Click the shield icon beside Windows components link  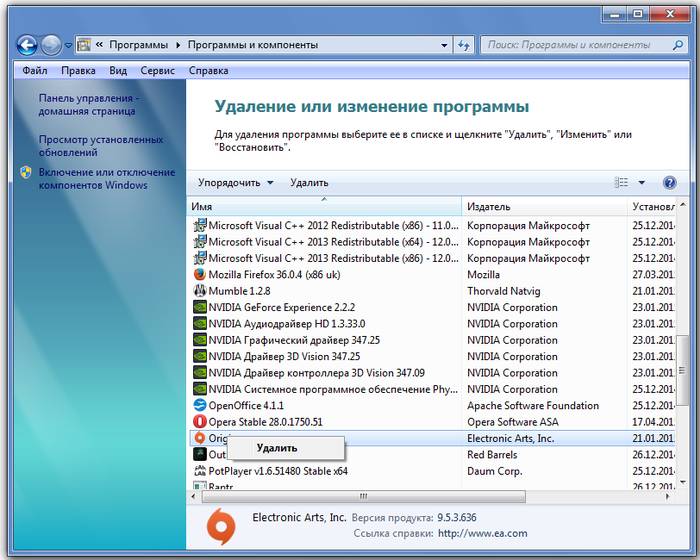26,172
